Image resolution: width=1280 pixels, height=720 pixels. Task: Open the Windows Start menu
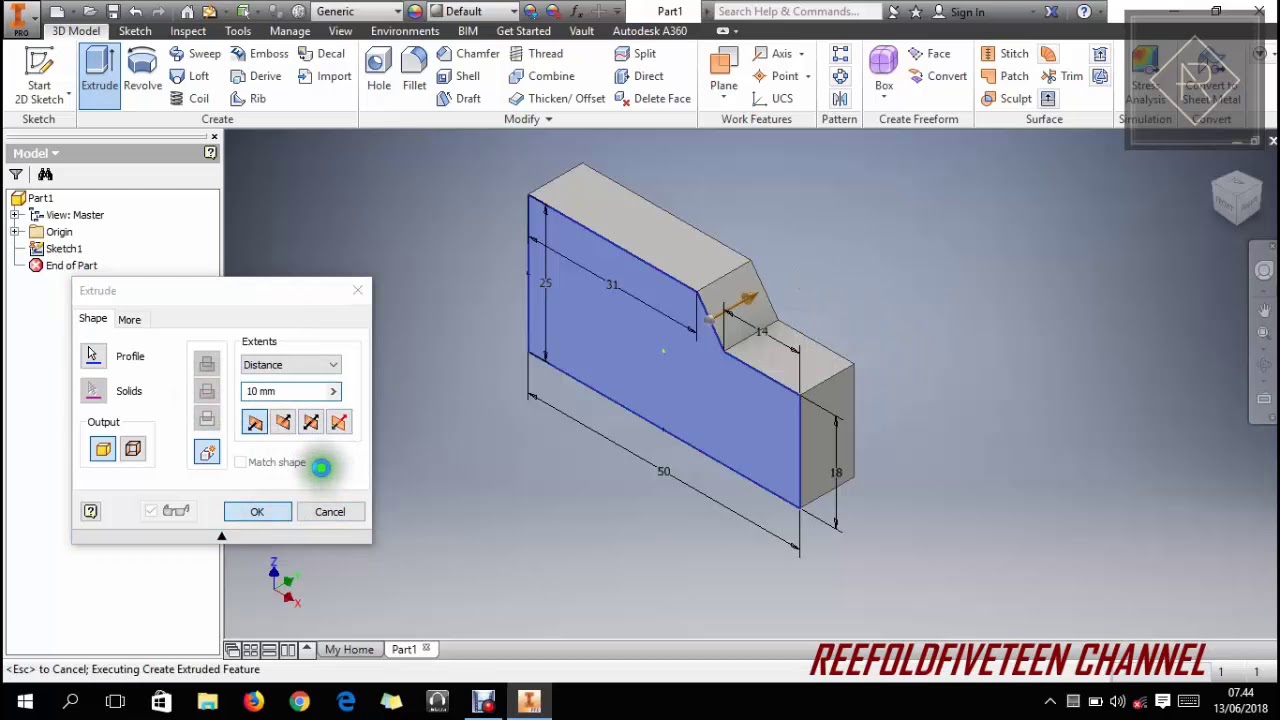pos(24,702)
